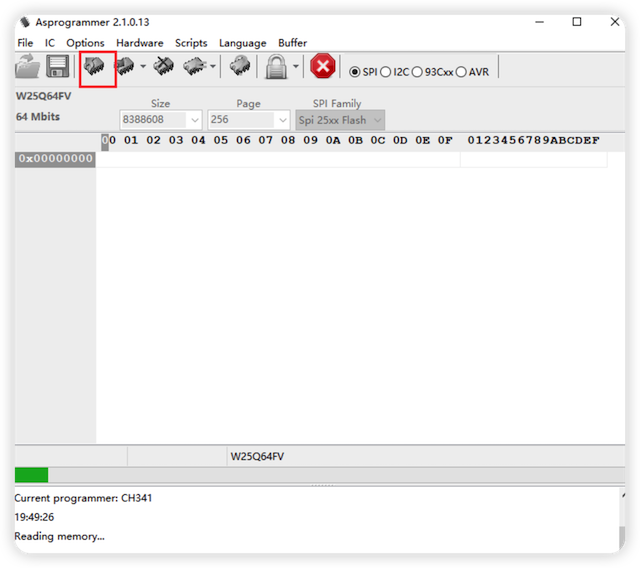Viewport: 640px width, 568px height.
Task: Close the Asprogrammer window
Action: pyautogui.click(x=615, y=22)
